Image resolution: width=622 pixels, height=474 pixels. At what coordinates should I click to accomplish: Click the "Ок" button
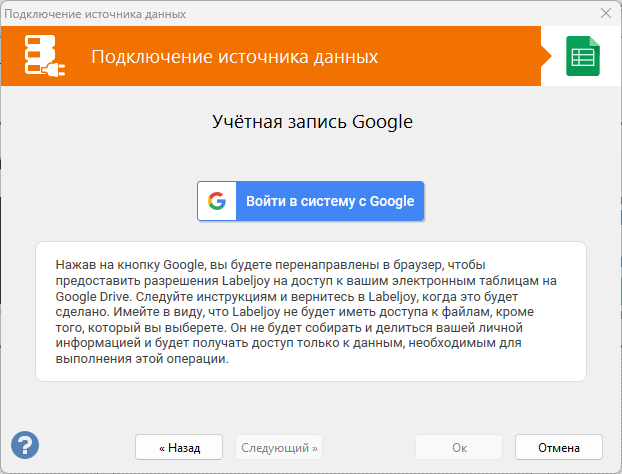pyautogui.click(x=459, y=447)
